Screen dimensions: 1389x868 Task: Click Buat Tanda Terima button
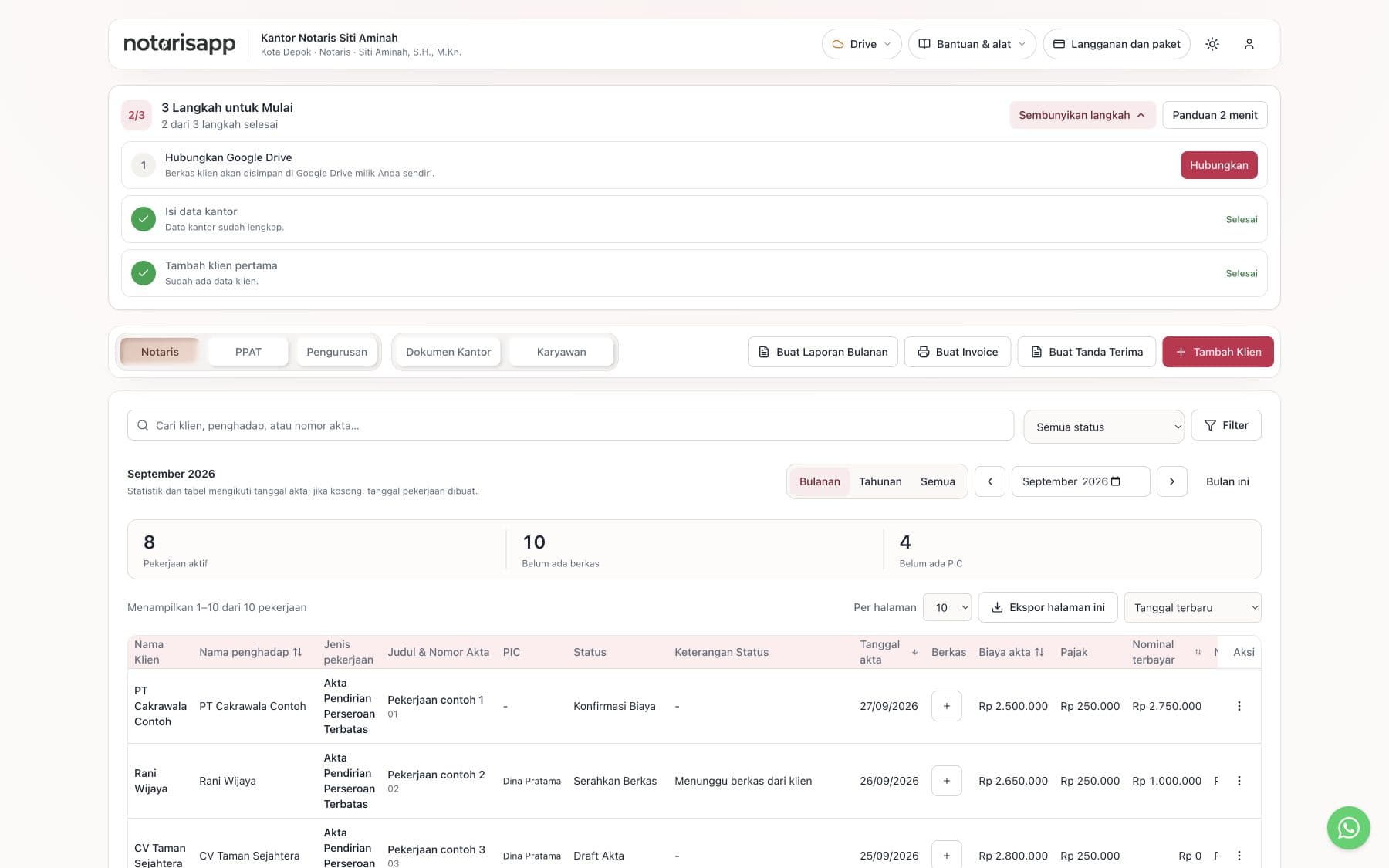[x=1087, y=352]
